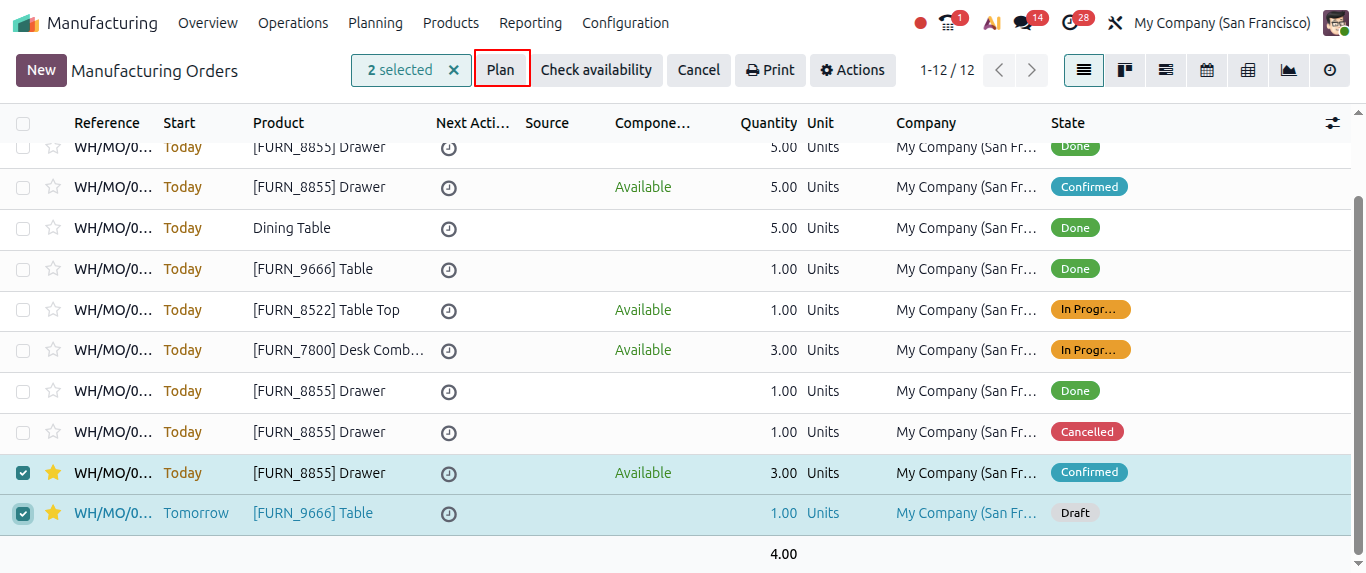The image size is (1366, 573).
Task: Select the Done Table 1.00 row checkbox
Action: click(x=23, y=270)
